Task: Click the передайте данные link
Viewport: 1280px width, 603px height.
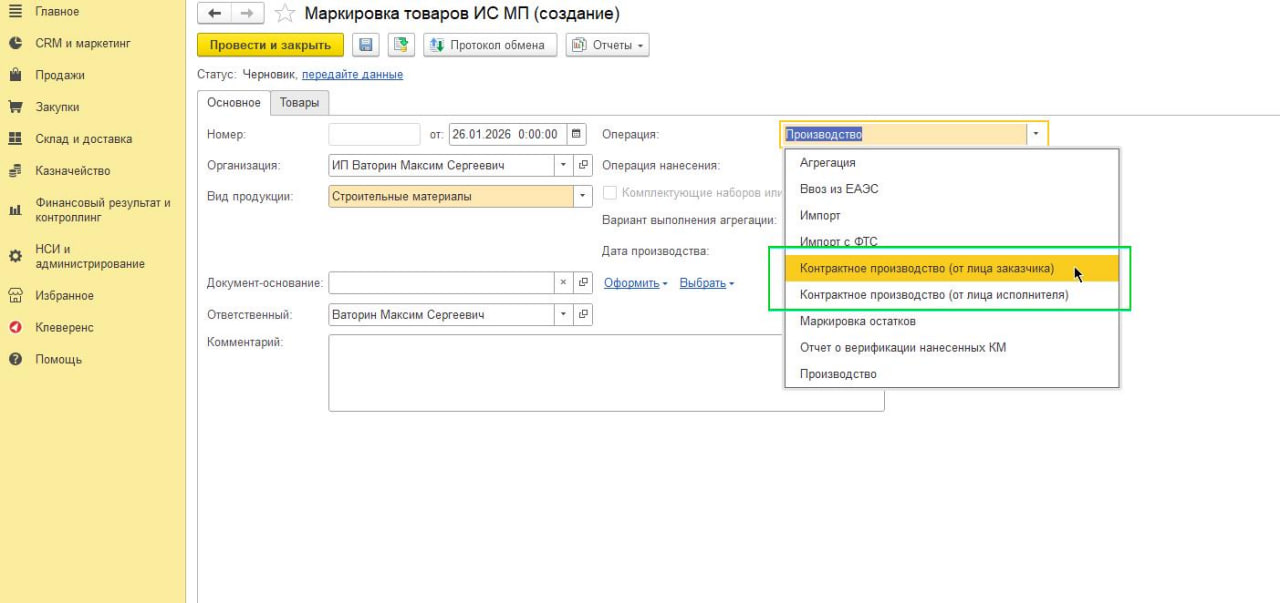Action: 352,74
